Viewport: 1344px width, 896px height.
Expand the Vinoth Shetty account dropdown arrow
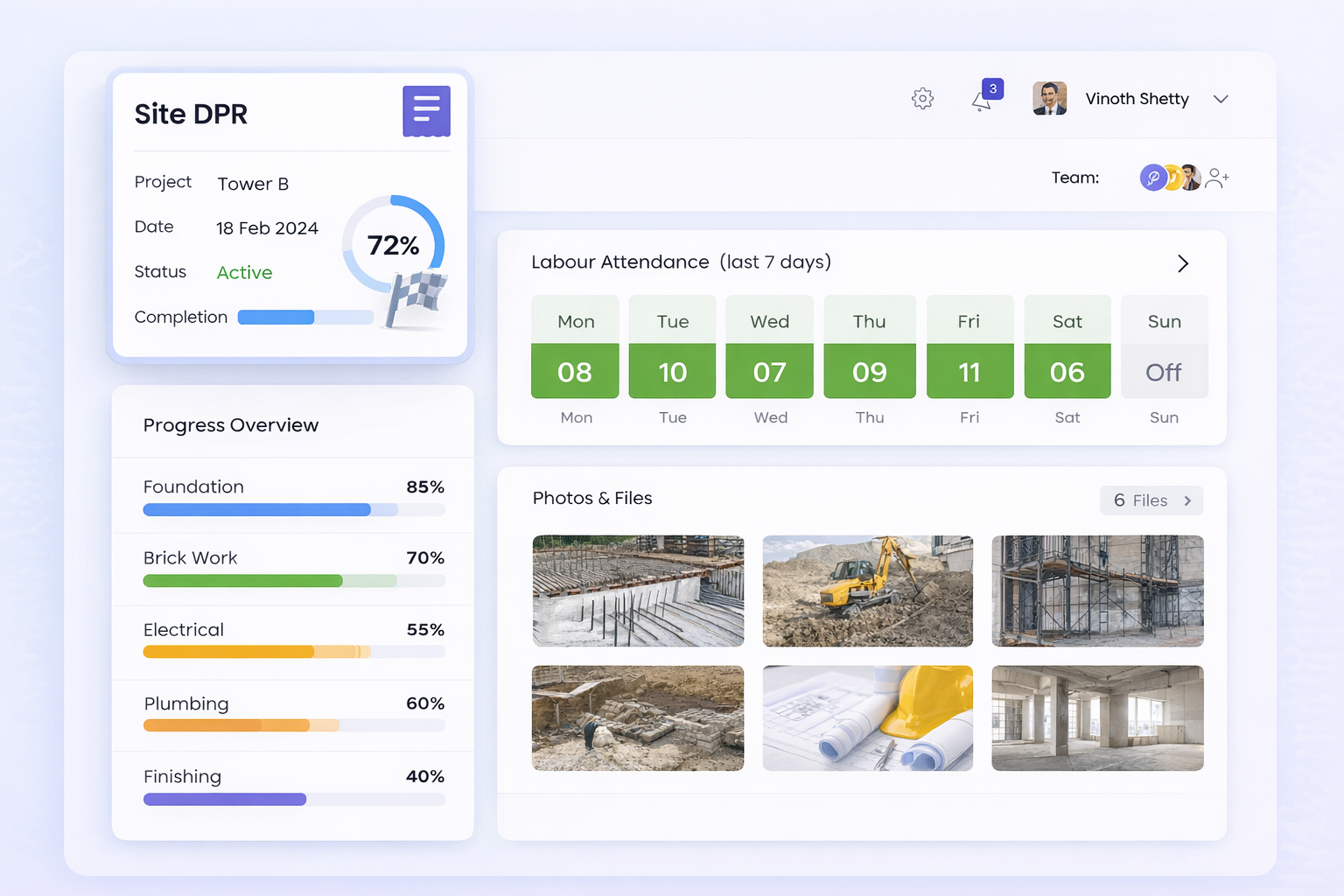(x=1221, y=99)
